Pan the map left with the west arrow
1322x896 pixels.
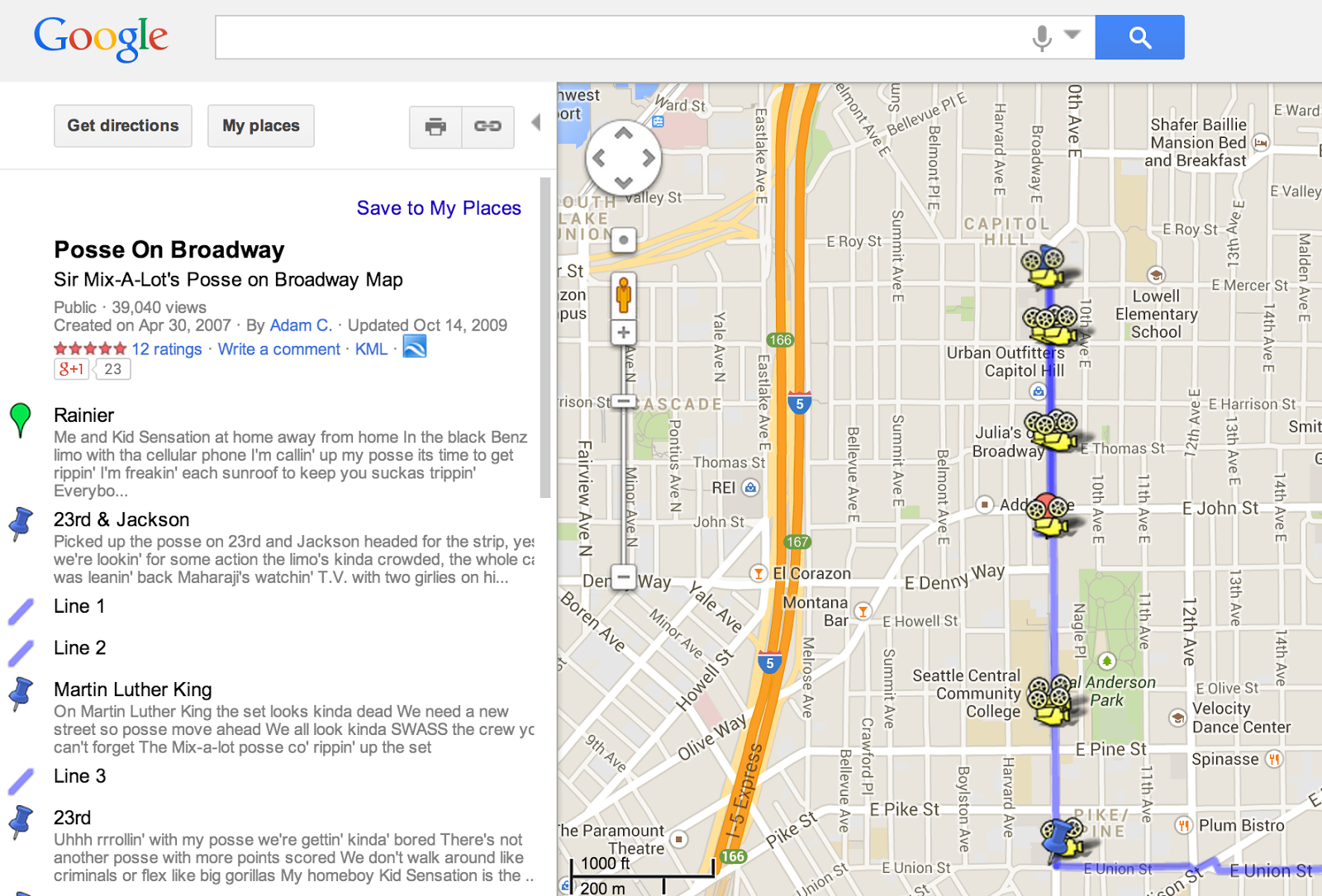tap(599, 158)
